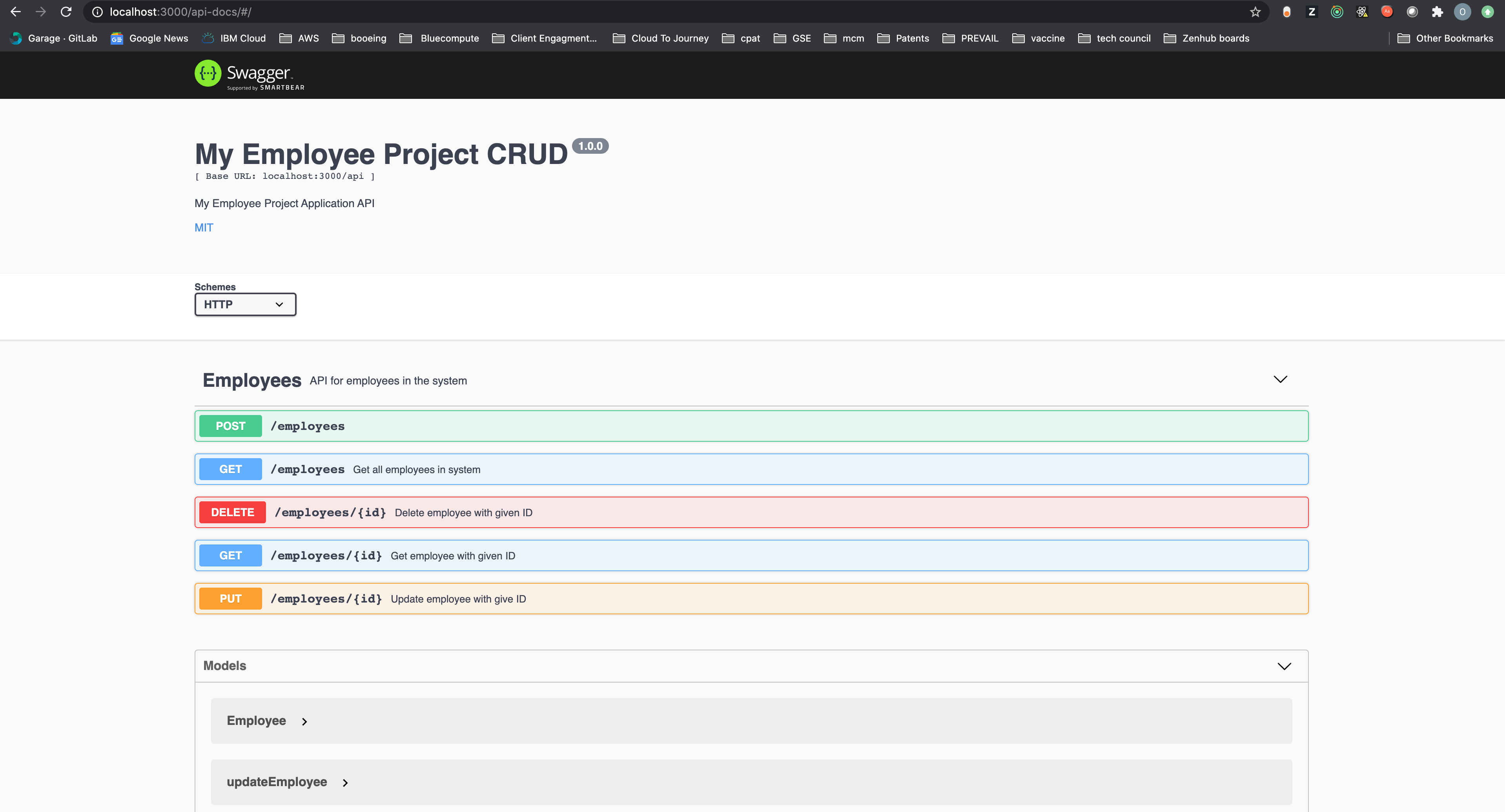Open the Google News bookmark
Image resolution: width=1505 pixels, height=812 pixels.
149,38
